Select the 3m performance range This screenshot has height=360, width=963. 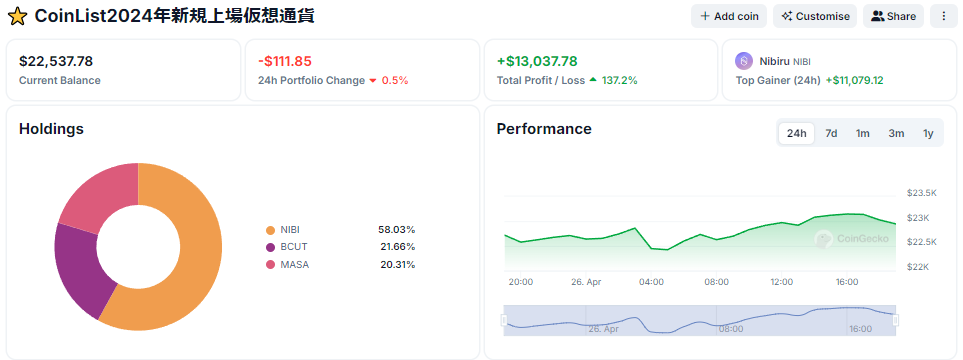pyautogui.click(x=895, y=133)
